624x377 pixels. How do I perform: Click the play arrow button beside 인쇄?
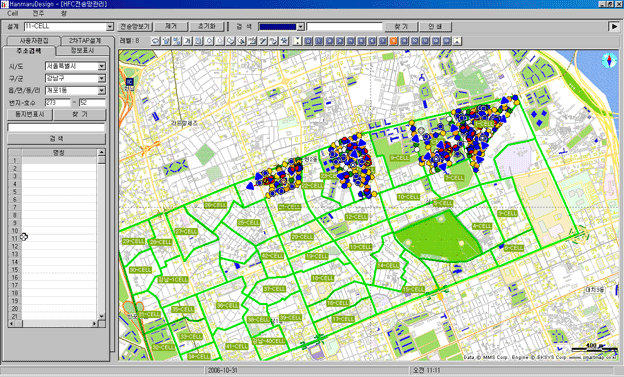pyautogui.click(x=613, y=27)
